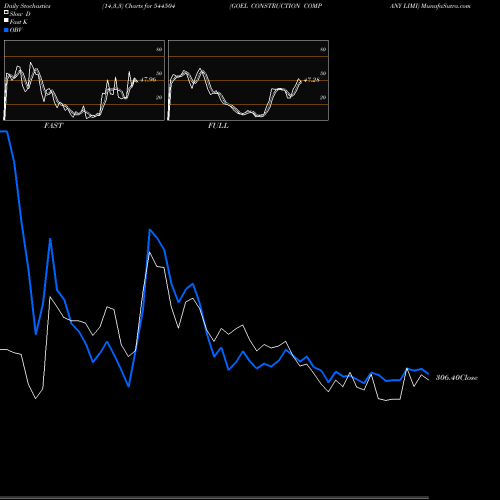Viewport: 500px width, 500px height.
Task: Click the Fast K legend color box
Action: 6,20
